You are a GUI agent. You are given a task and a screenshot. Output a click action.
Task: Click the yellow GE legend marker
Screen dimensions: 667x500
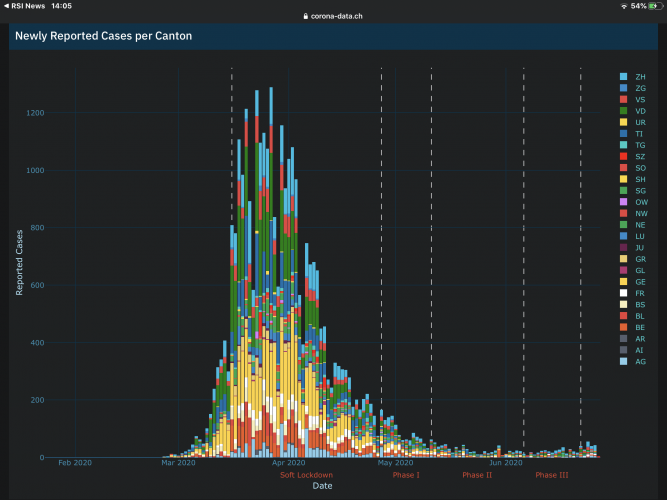(x=624, y=282)
